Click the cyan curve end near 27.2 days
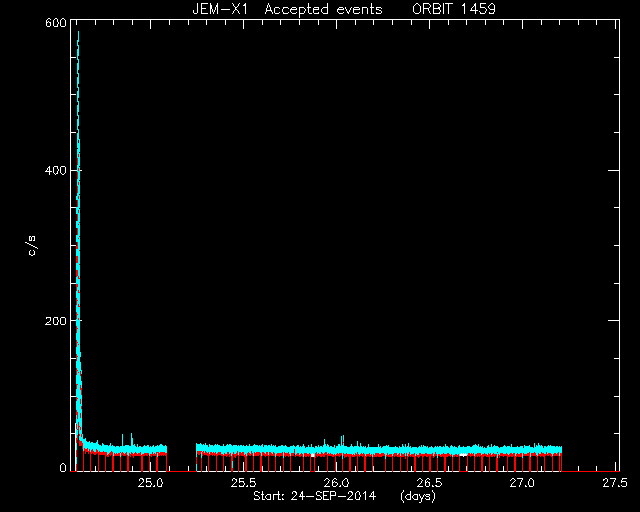The height and width of the screenshot is (512, 640). pos(561,450)
